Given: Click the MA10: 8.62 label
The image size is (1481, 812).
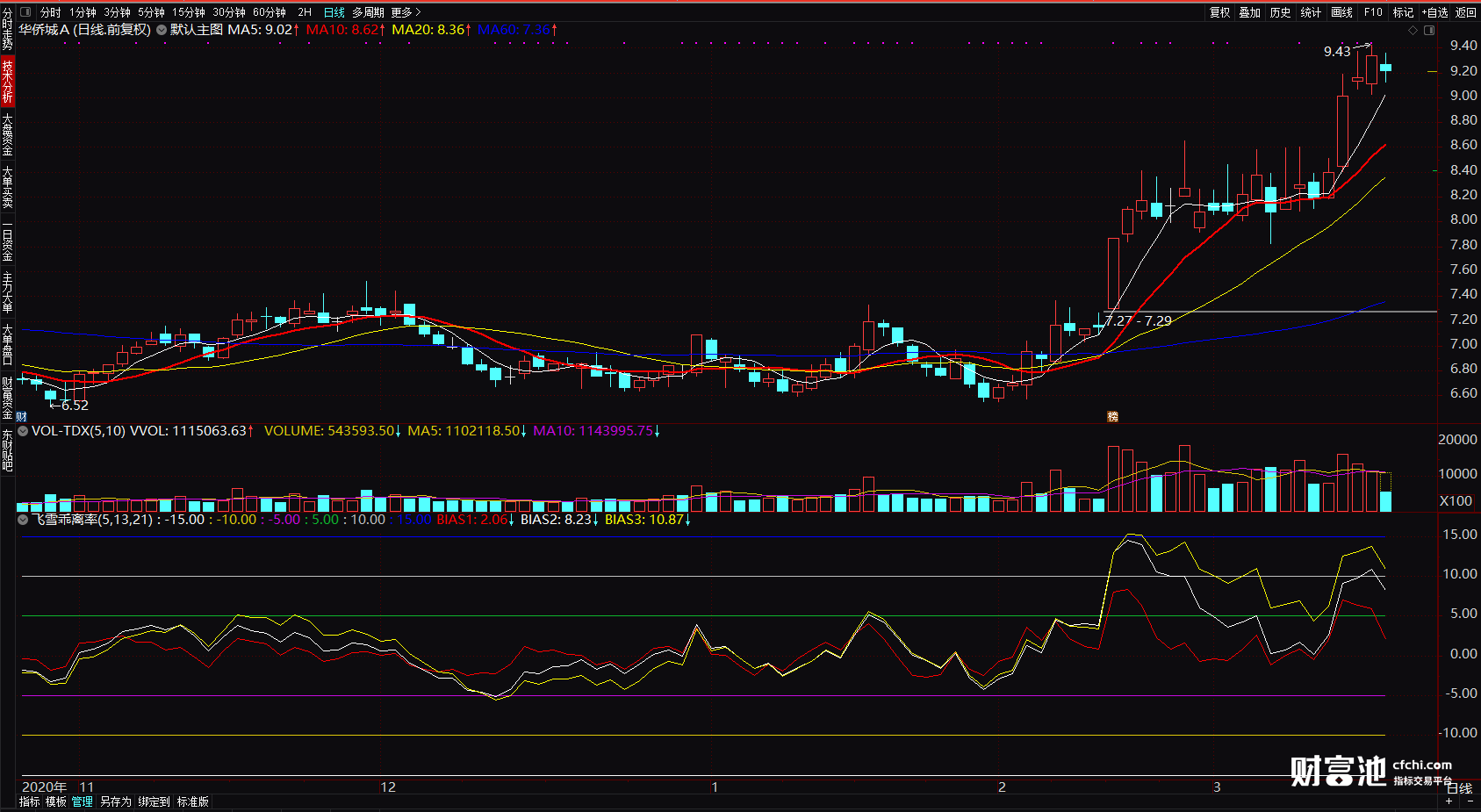Looking at the screenshot, I should (346, 30).
